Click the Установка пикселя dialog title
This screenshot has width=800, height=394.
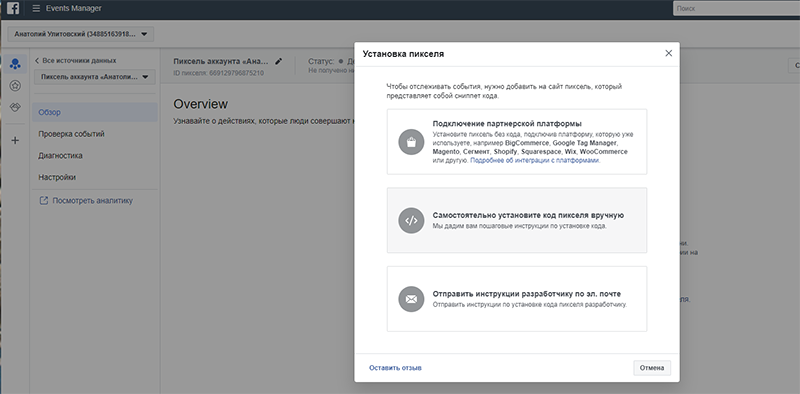[403, 54]
